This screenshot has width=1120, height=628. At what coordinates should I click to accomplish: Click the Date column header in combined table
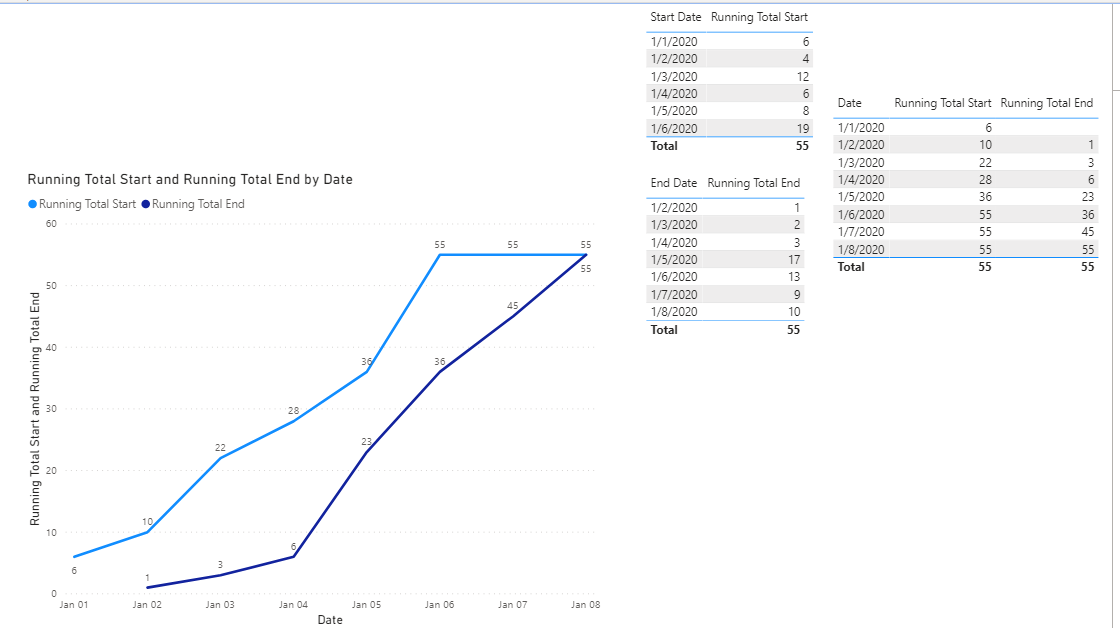[x=849, y=103]
